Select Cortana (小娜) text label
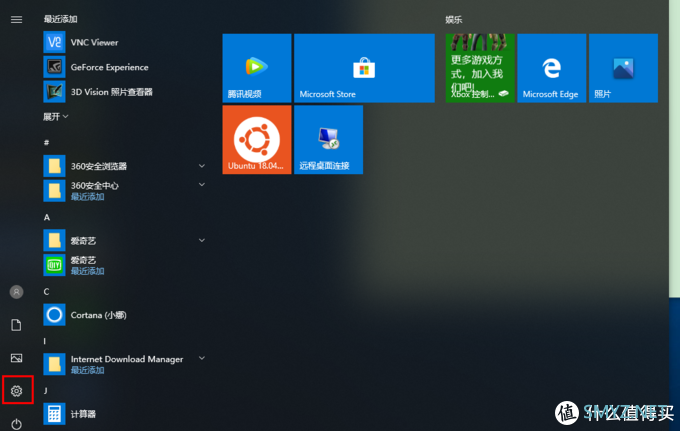 tap(98, 315)
